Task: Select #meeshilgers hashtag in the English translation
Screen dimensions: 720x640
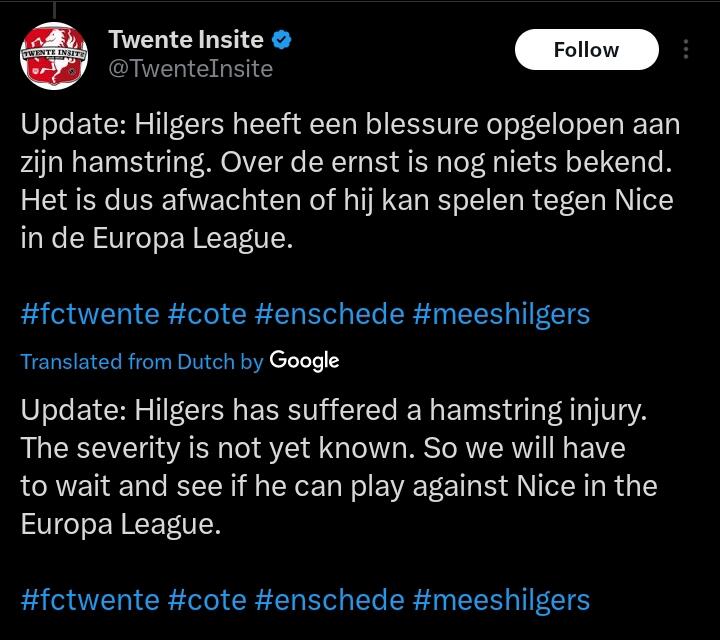Action: pos(501,599)
